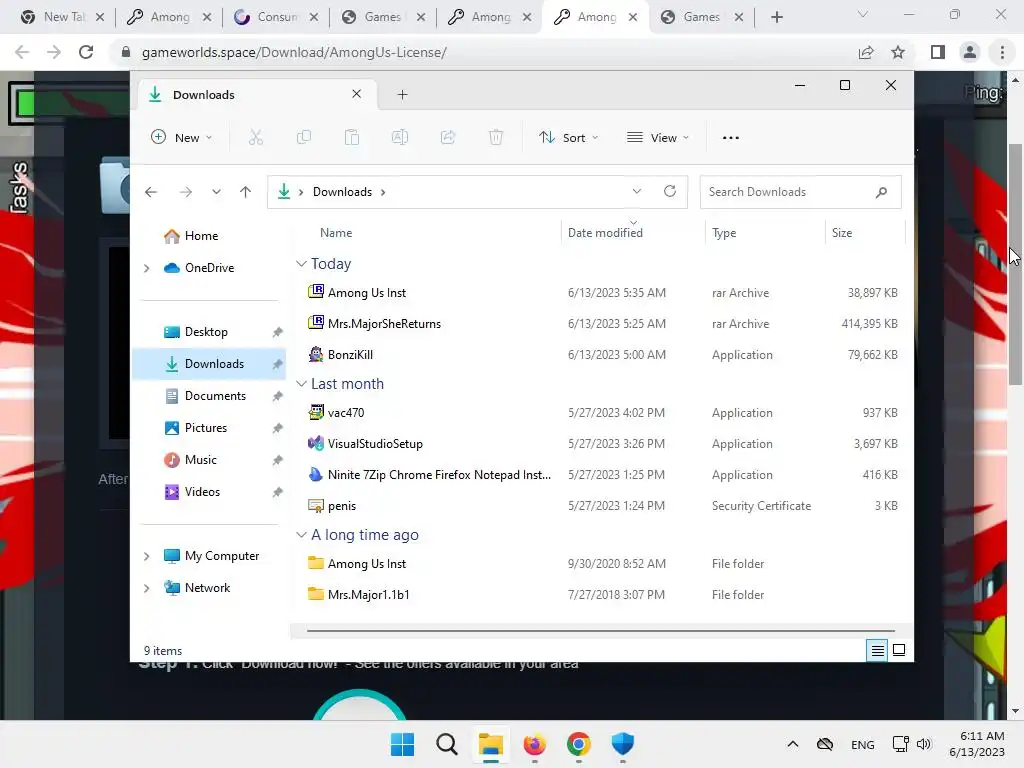1024x768 pixels.
Task: Sort by Date modified column header
Action: point(605,232)
